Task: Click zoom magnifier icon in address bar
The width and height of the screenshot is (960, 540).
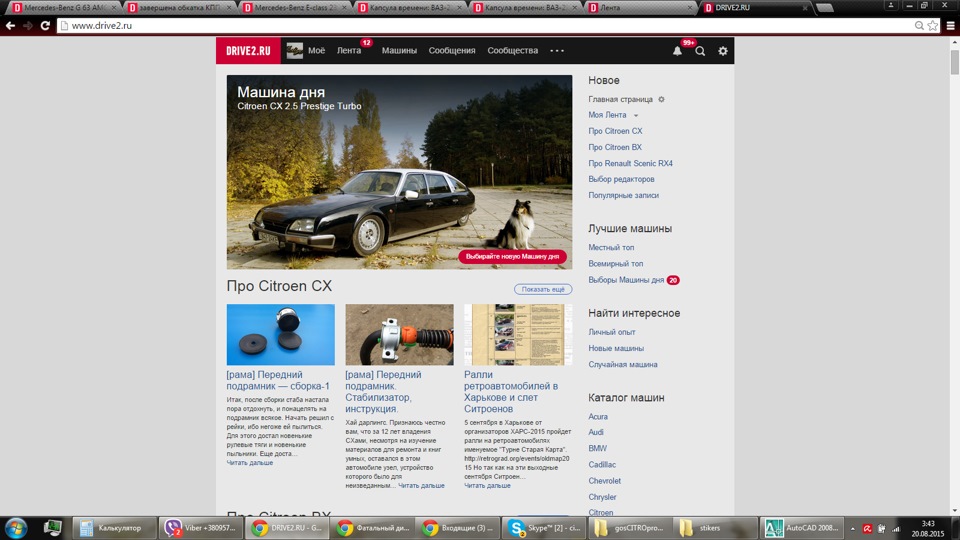Action: [919, 26]
